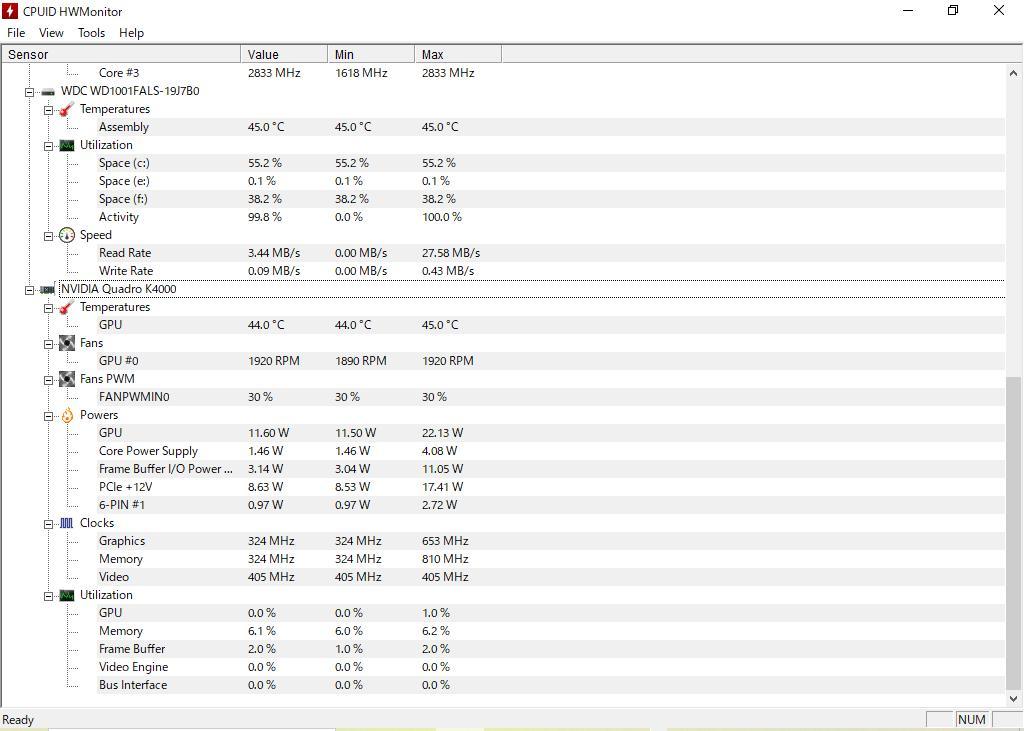This screenshot has height=731, width=1024.
Task: Click the Ready status bar text
Action: click(x=18, y=720)
